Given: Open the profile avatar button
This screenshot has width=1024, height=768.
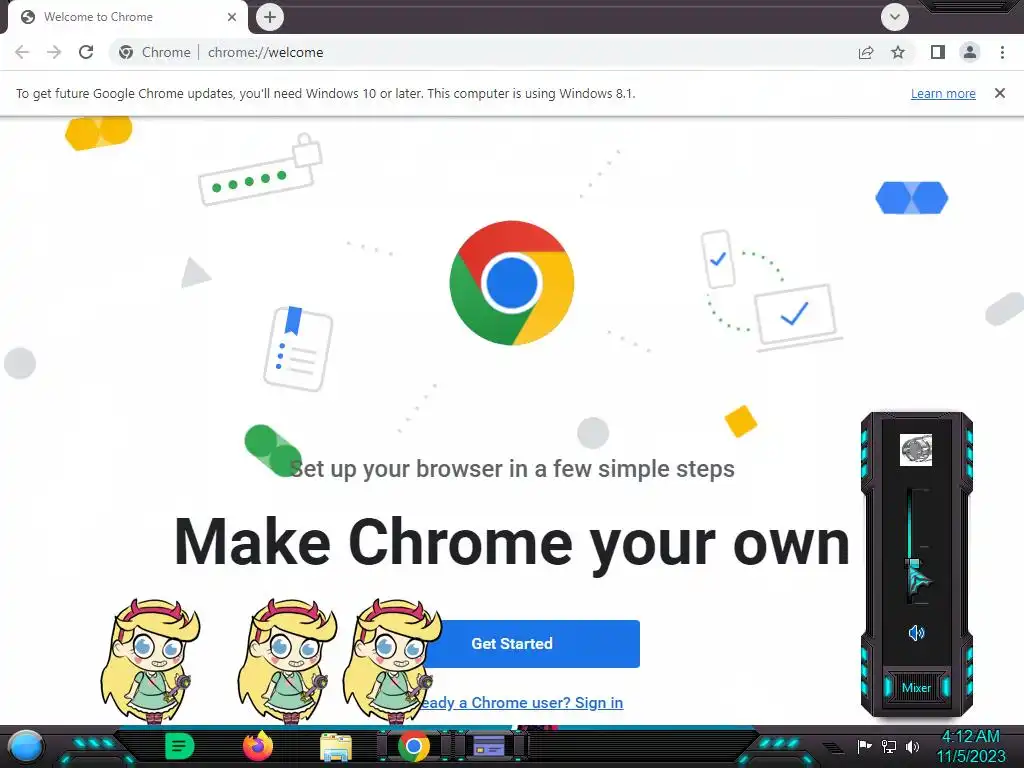Looking at the screenshot, I should [970, 52].
